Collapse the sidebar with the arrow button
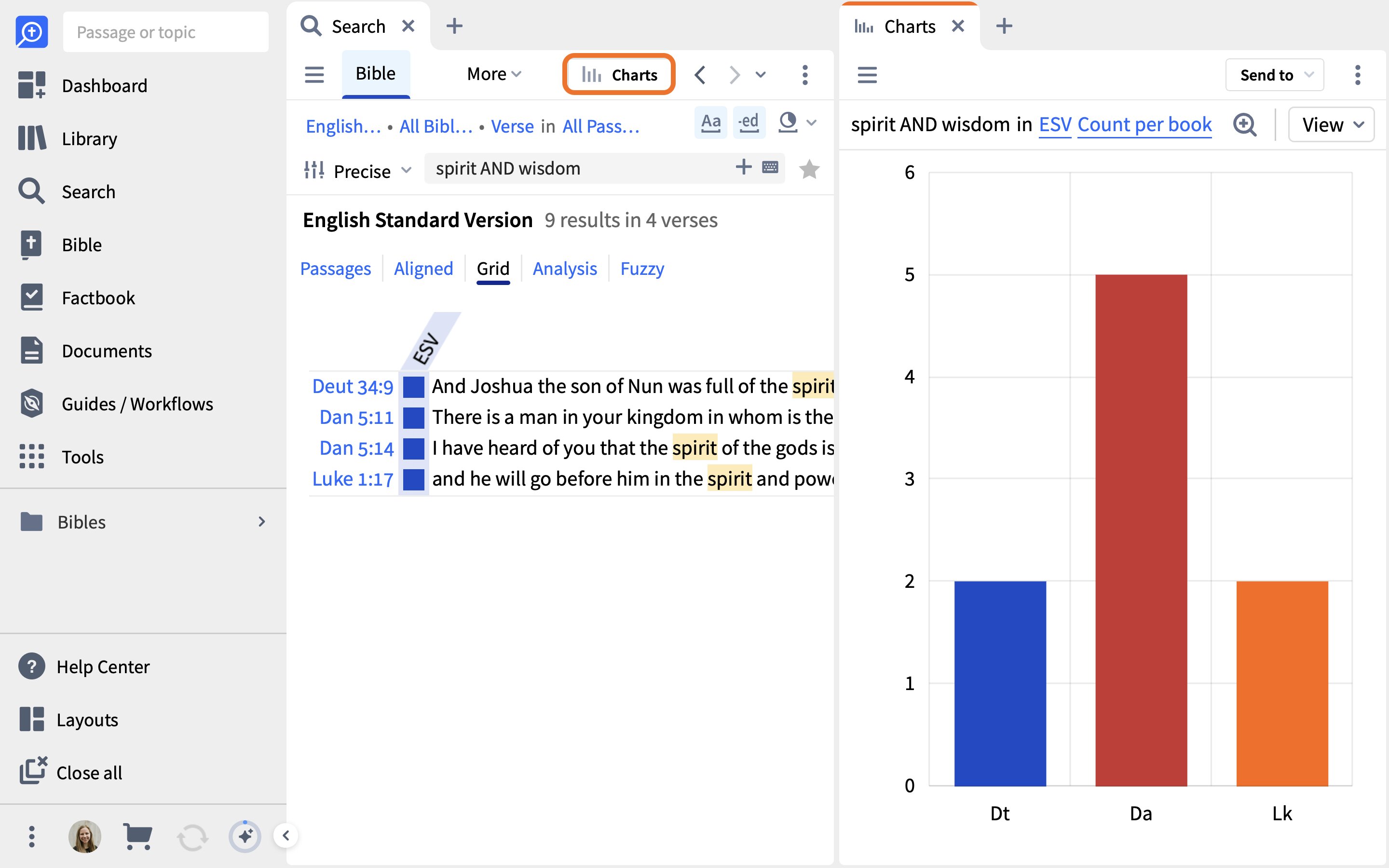The width and height of the screenshot is (1389, 868). [286, 835]
